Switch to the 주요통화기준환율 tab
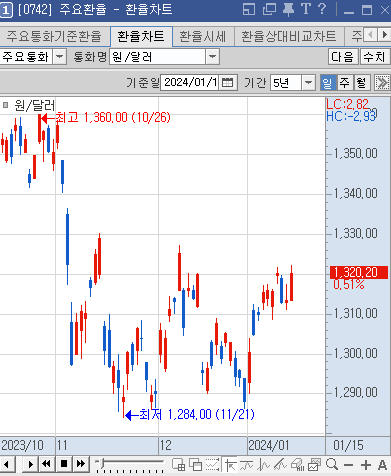 tap(54, 36)
